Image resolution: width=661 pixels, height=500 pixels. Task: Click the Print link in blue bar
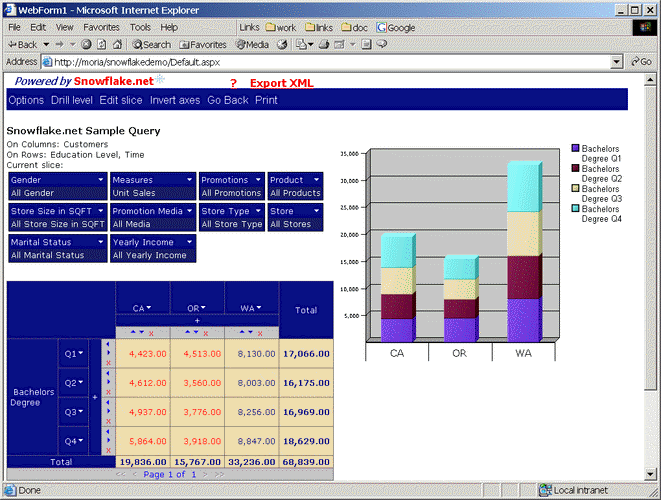pos(266,100)
